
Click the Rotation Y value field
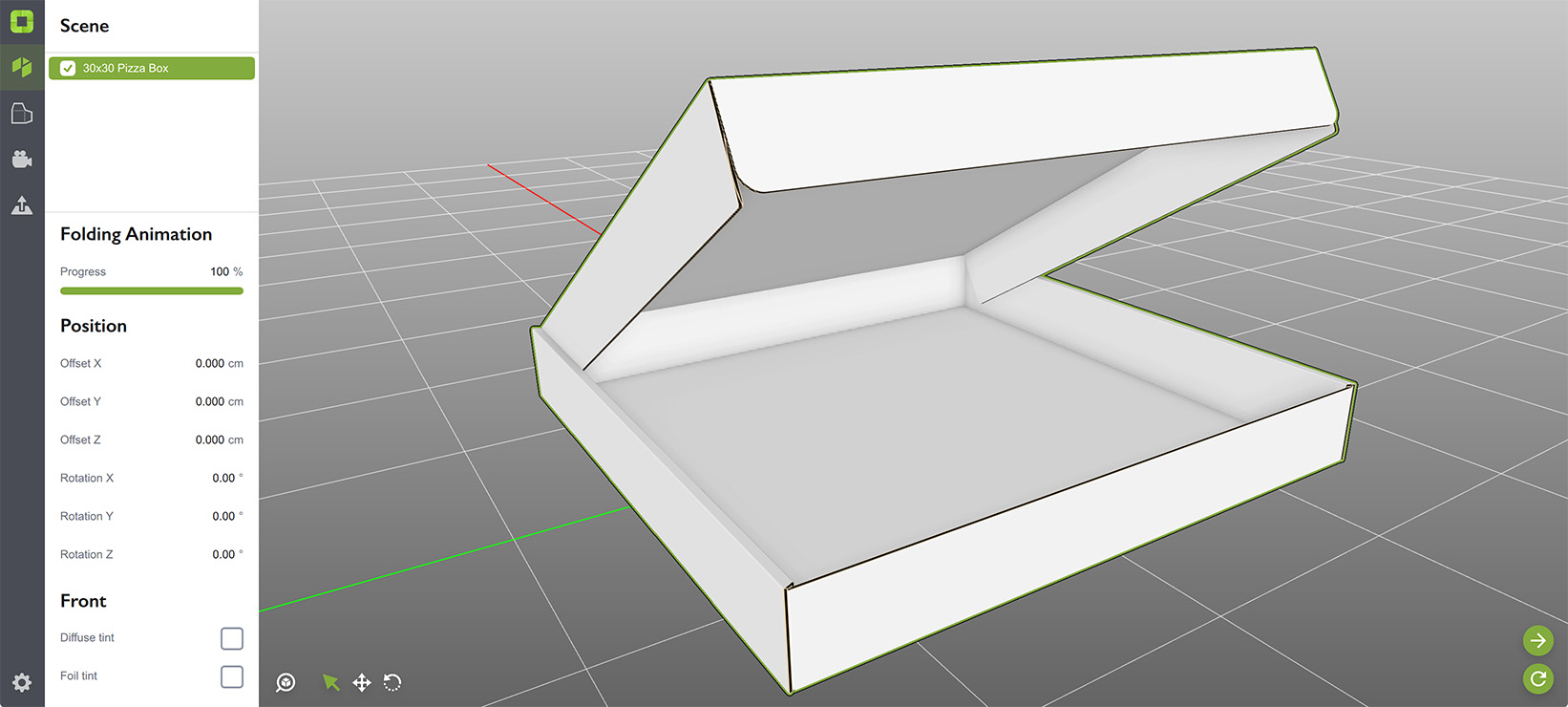pos(223,516)
